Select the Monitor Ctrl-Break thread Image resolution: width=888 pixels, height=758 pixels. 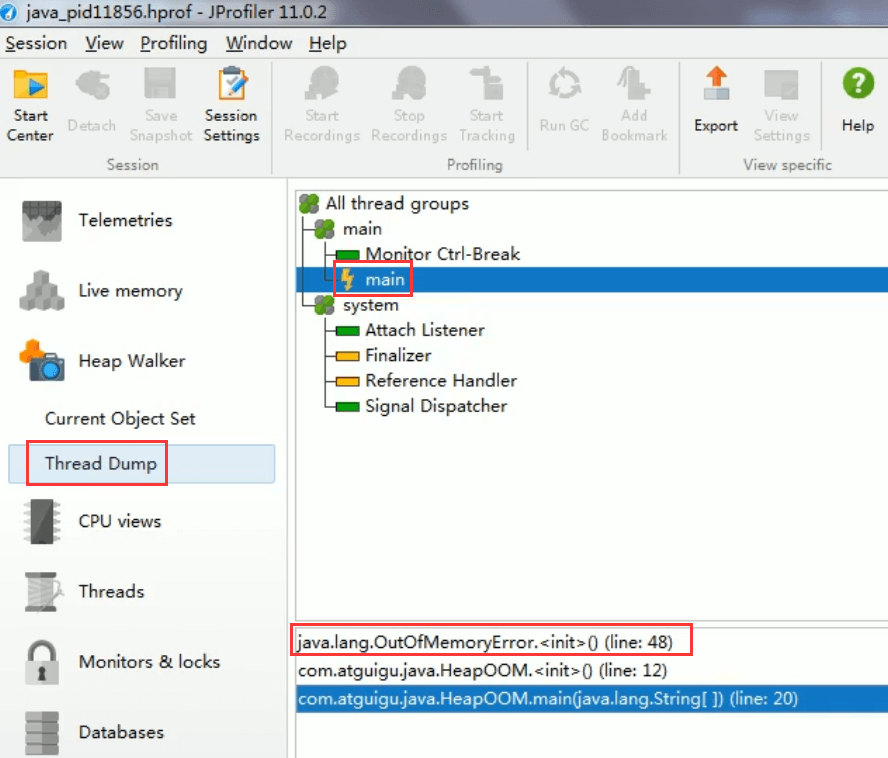442,254
